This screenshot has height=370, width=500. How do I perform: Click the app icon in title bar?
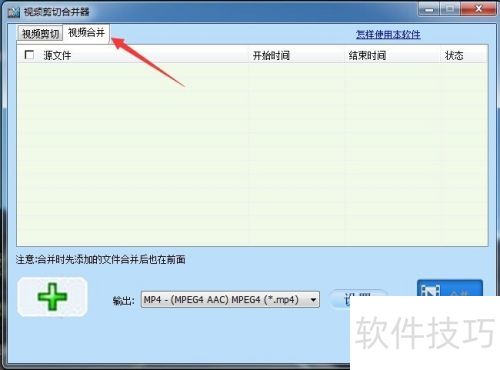pyautogui.click(x=14, y=12)
